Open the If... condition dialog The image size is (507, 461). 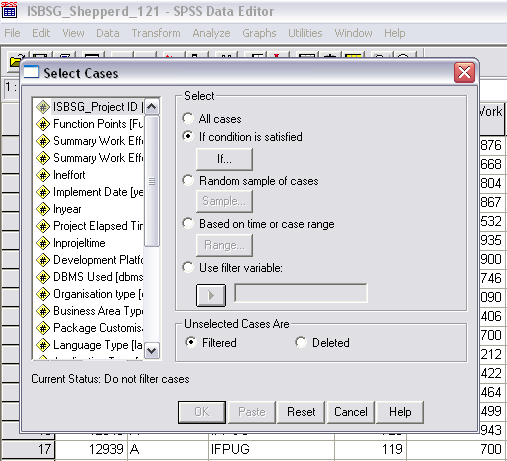click(x=224, y=159)
